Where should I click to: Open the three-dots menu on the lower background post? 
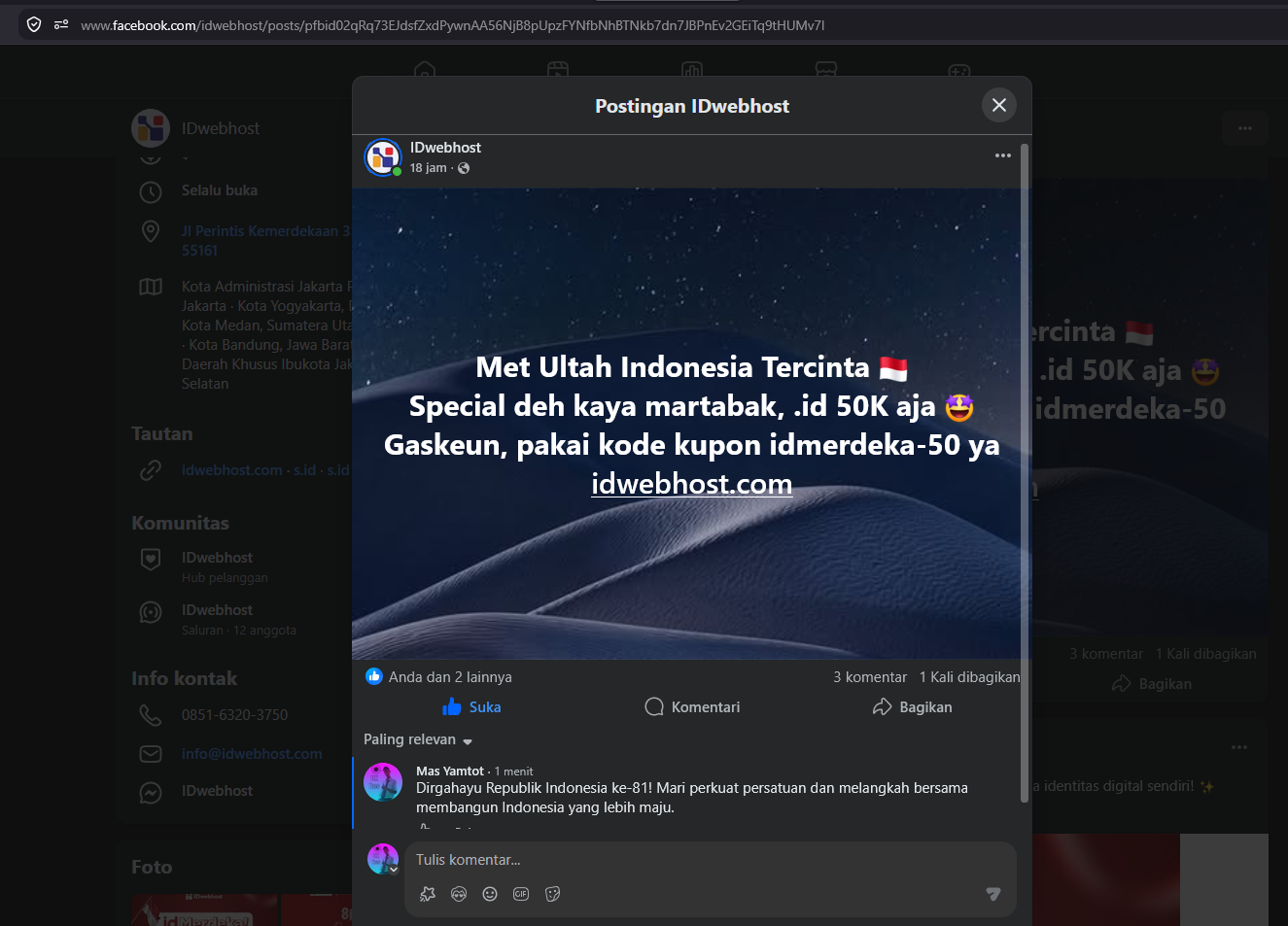1239,747
